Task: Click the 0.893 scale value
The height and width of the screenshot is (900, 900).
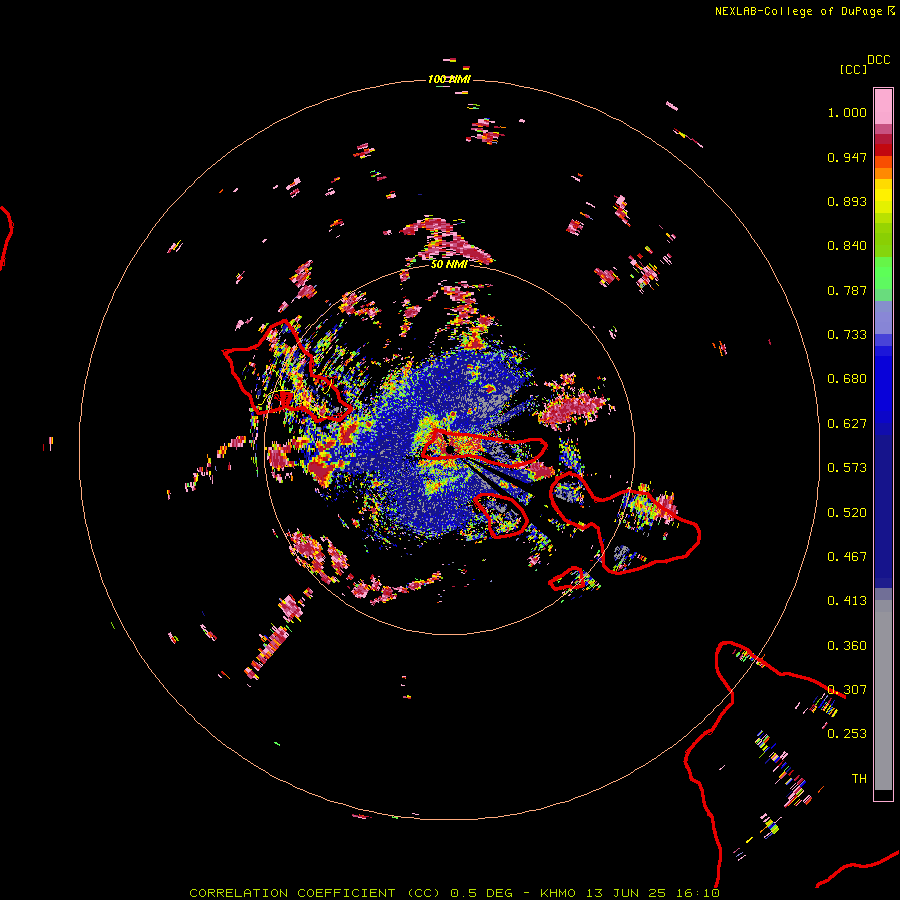Action: [847, 201]
